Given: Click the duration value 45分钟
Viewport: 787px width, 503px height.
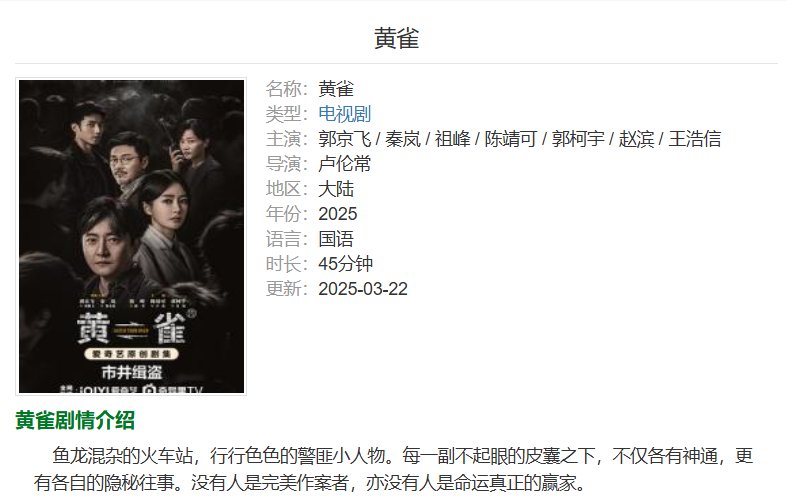Looking at the screenshot, I should coord(345,264).
